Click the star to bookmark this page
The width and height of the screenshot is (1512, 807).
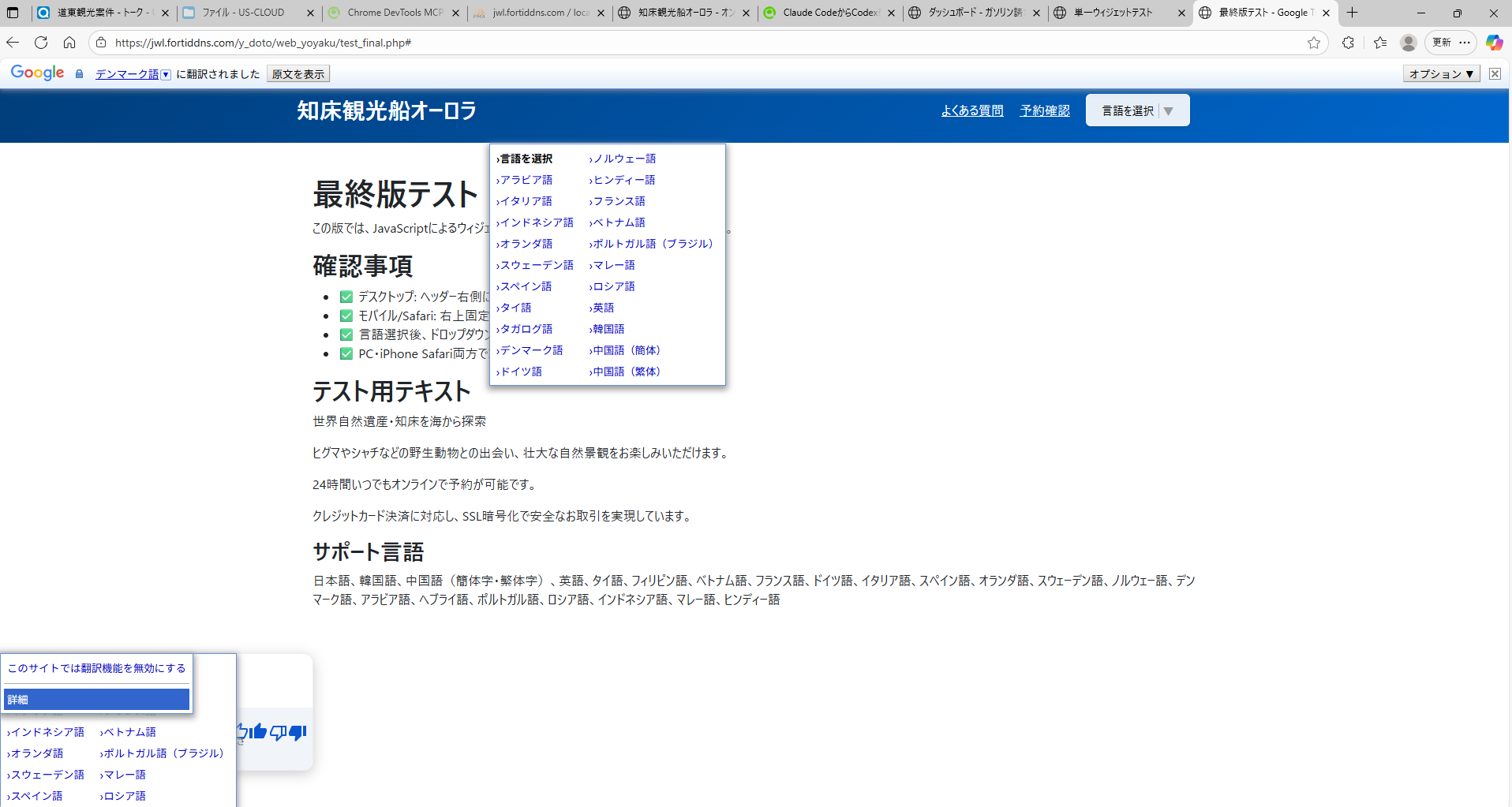1314,43
